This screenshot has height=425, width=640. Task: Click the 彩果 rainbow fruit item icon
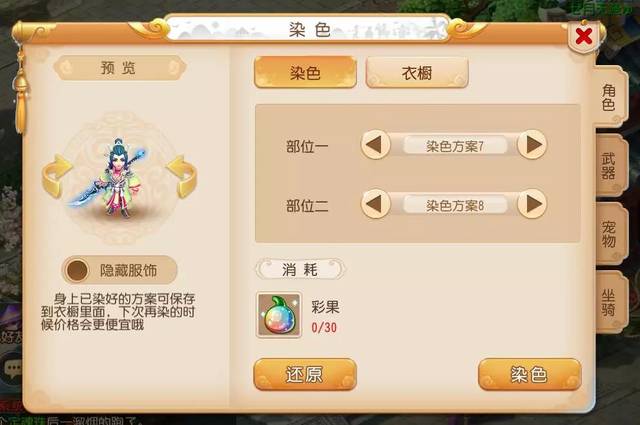[279, 315]
